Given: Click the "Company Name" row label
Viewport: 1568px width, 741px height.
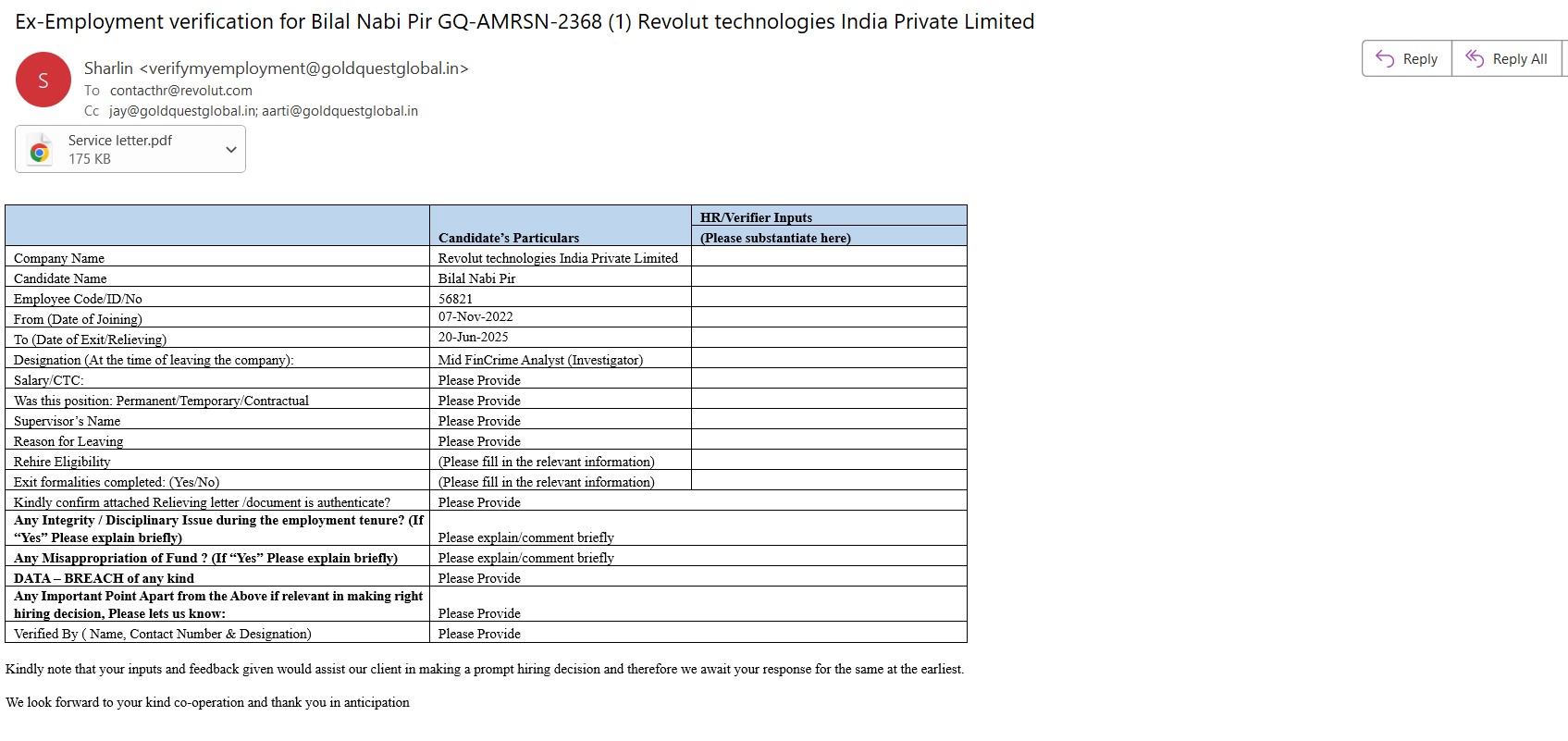Looking at the screenshot, I should pos(59,258).
